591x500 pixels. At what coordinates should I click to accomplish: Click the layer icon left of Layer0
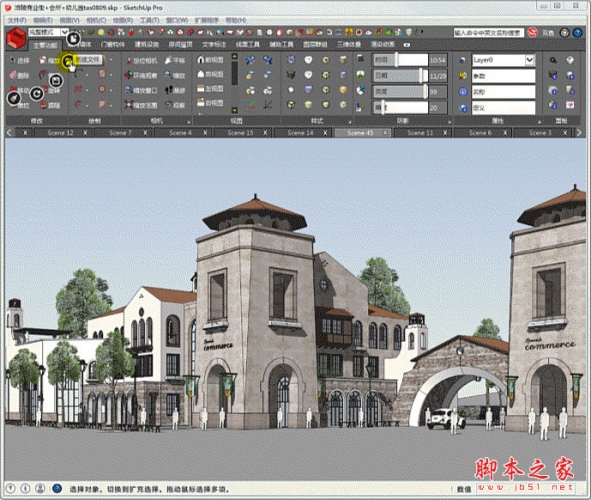click(x=462, y=60)
